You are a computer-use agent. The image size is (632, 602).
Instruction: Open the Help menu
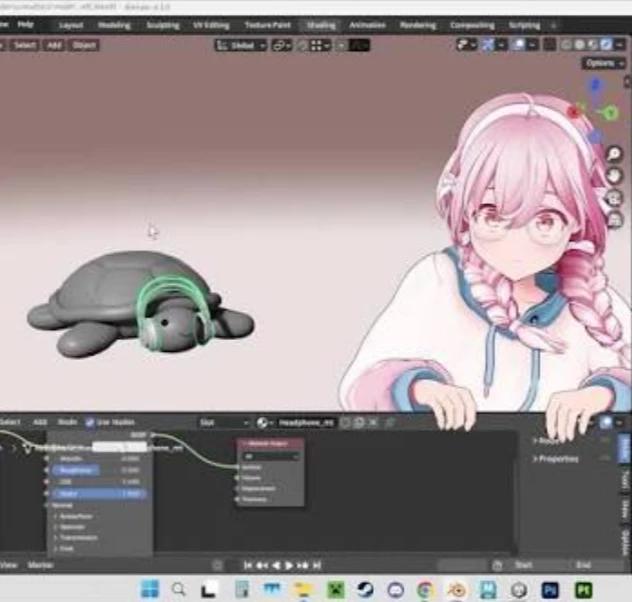point(25,24)
